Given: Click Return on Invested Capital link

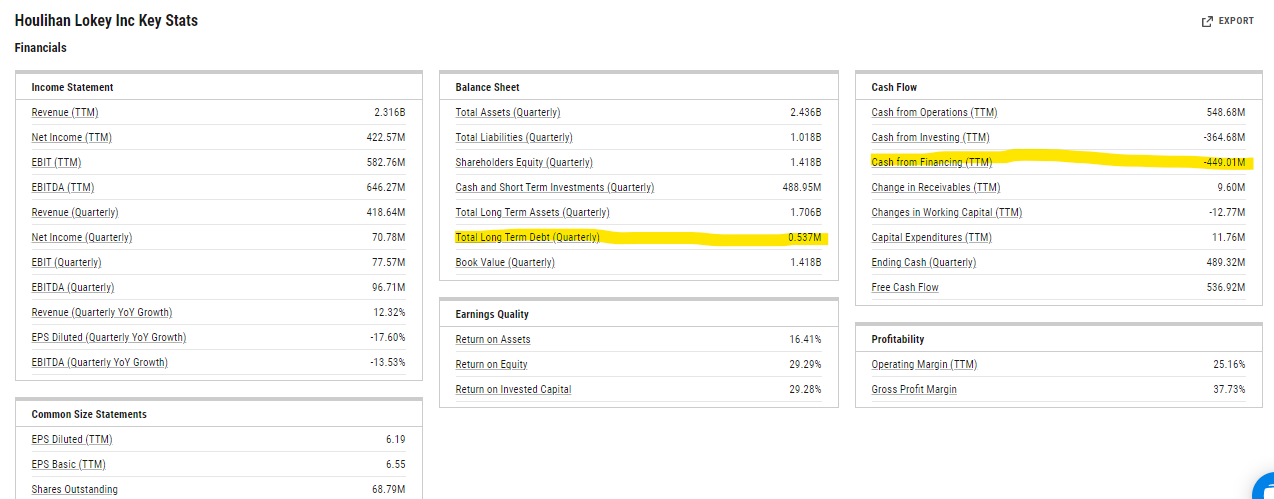Looking at the screenshot, I should [x=513, y=389].
